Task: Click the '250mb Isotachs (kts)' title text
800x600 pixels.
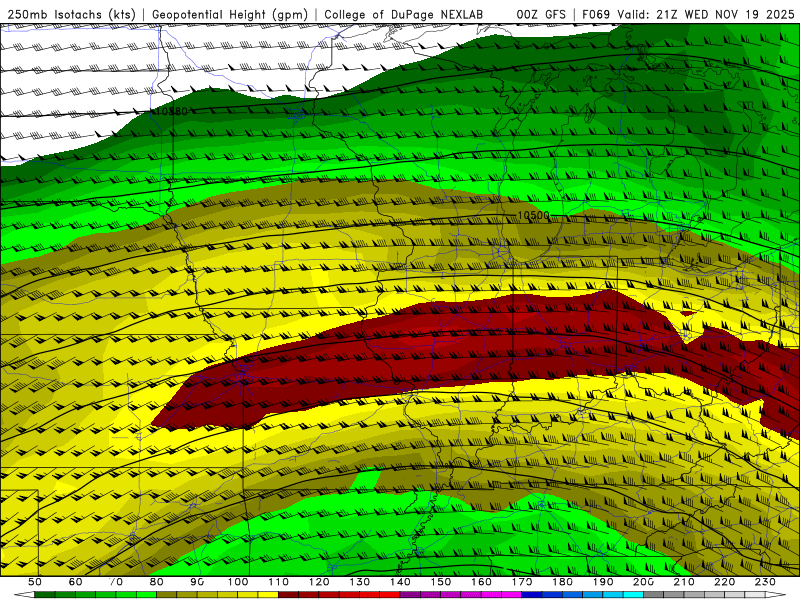Action: click(x=71, y=15)
